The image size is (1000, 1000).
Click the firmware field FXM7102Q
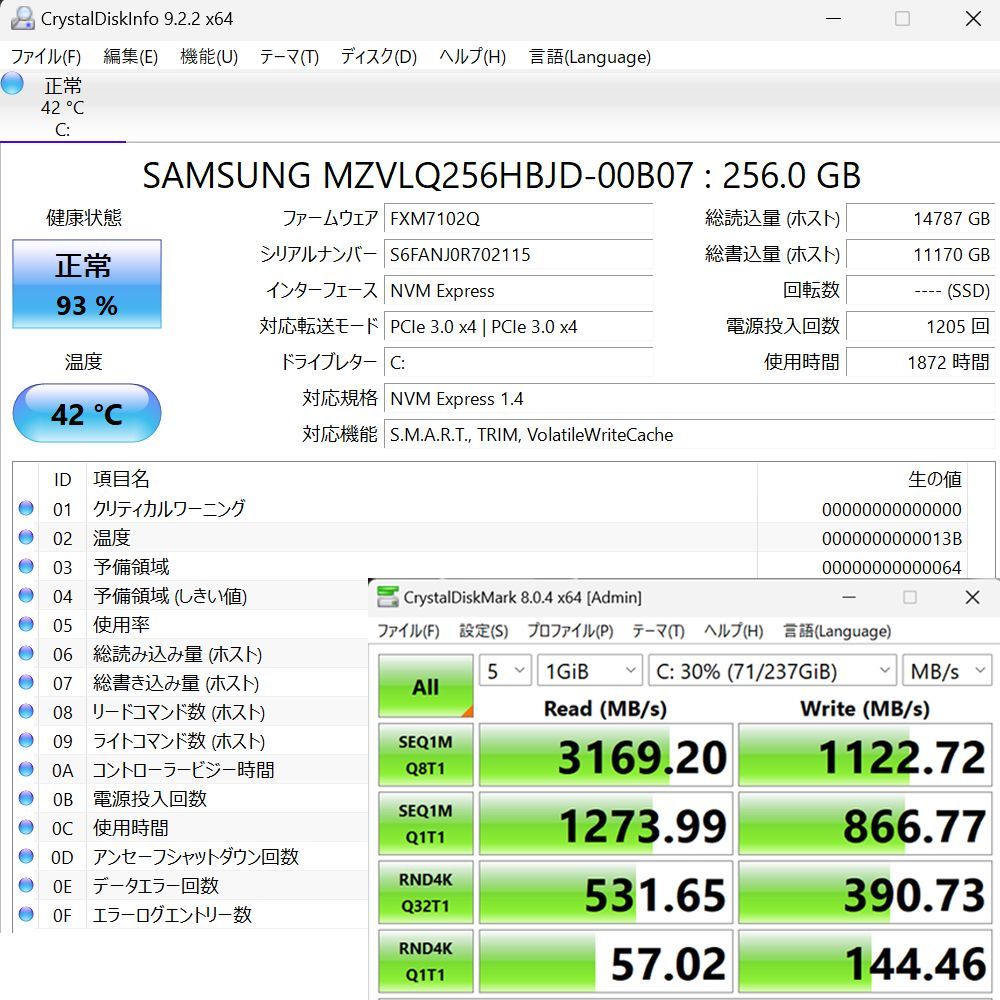[518, 219]
